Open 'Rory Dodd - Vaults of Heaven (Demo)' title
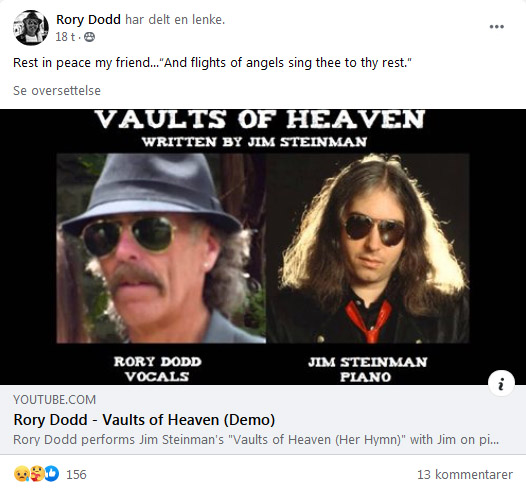Viewport: 526px width, 492px height. 144,420
